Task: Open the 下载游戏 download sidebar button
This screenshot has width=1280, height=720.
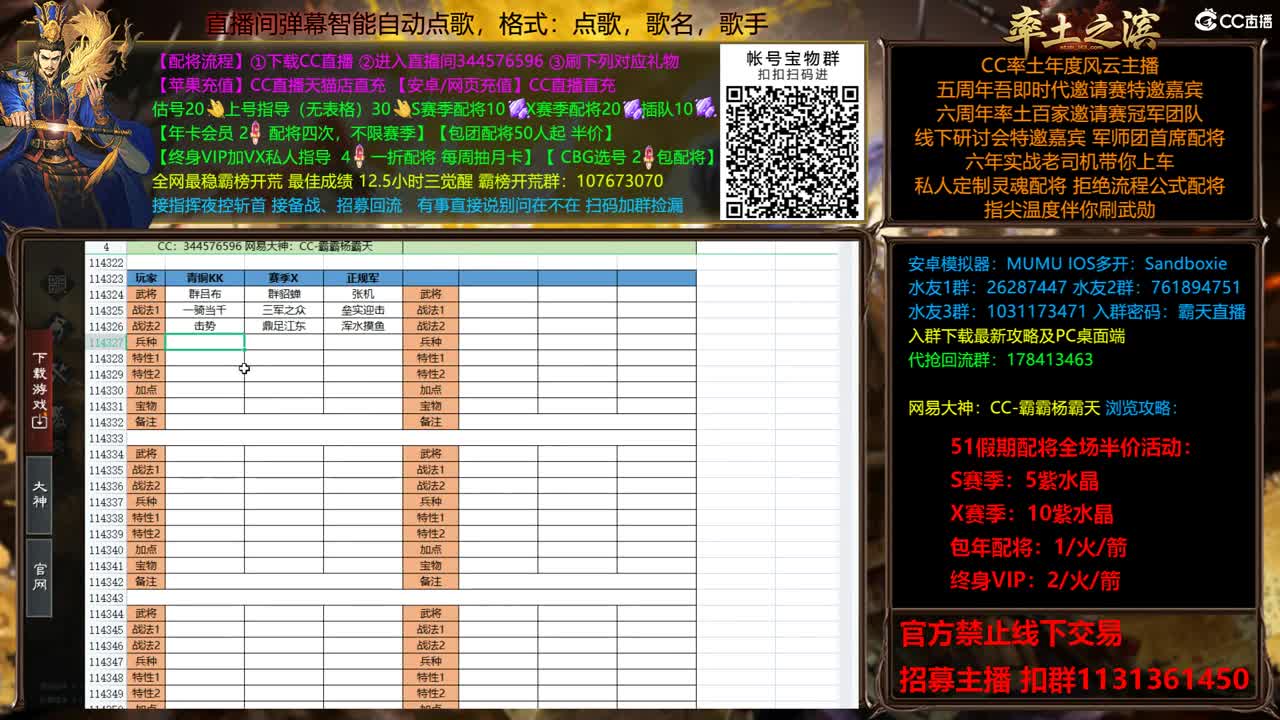Action: click(x=39, y=390)
